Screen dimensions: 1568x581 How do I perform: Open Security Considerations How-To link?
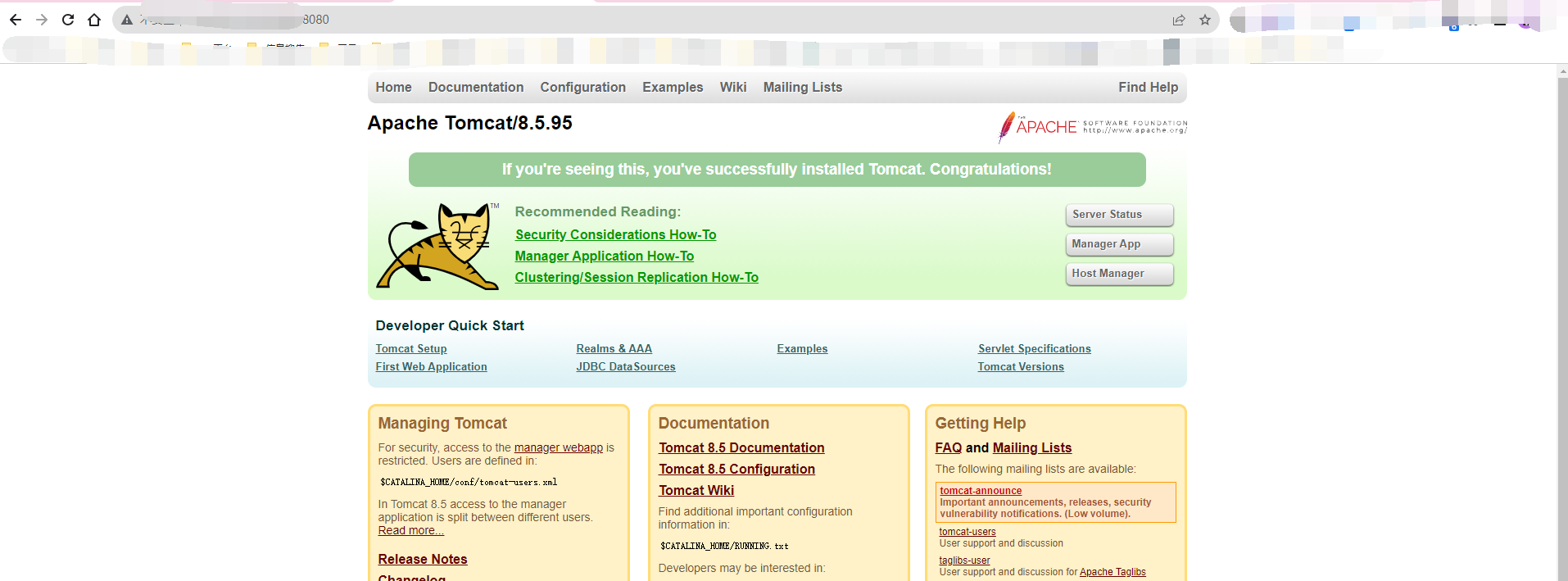pos(615,234)
